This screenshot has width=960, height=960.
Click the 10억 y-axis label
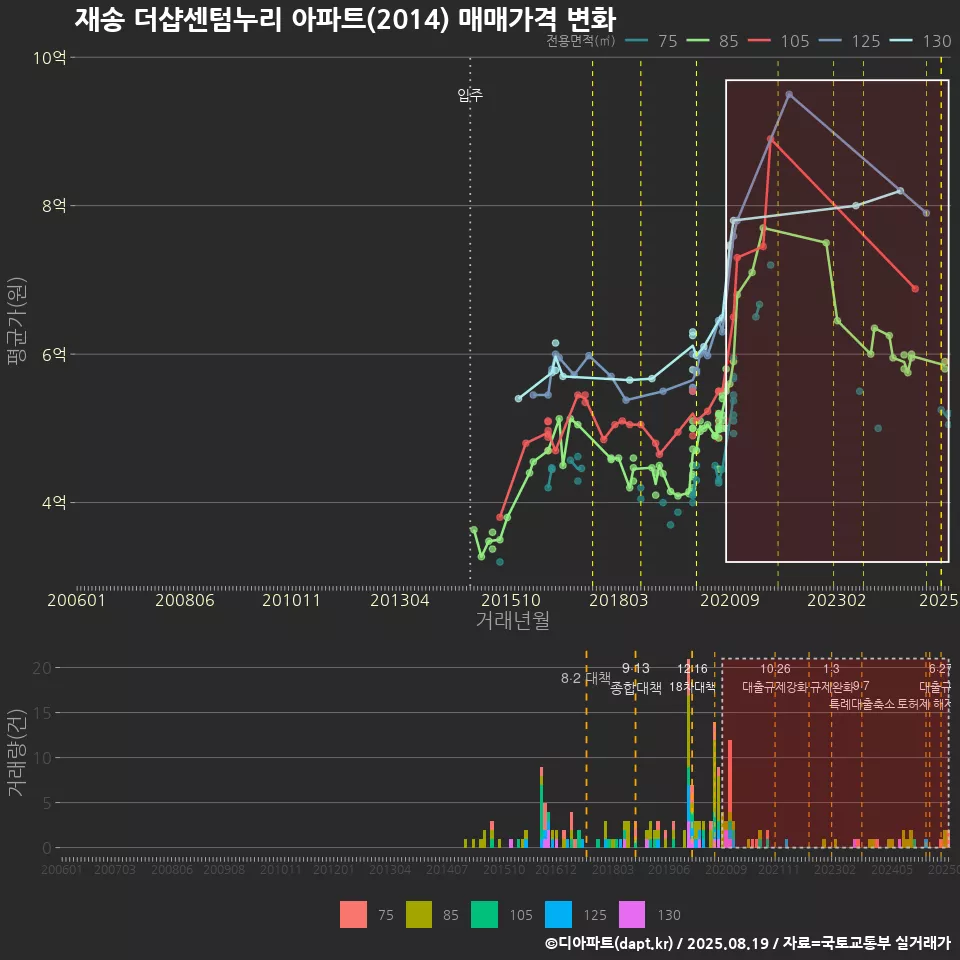point(49,58)
